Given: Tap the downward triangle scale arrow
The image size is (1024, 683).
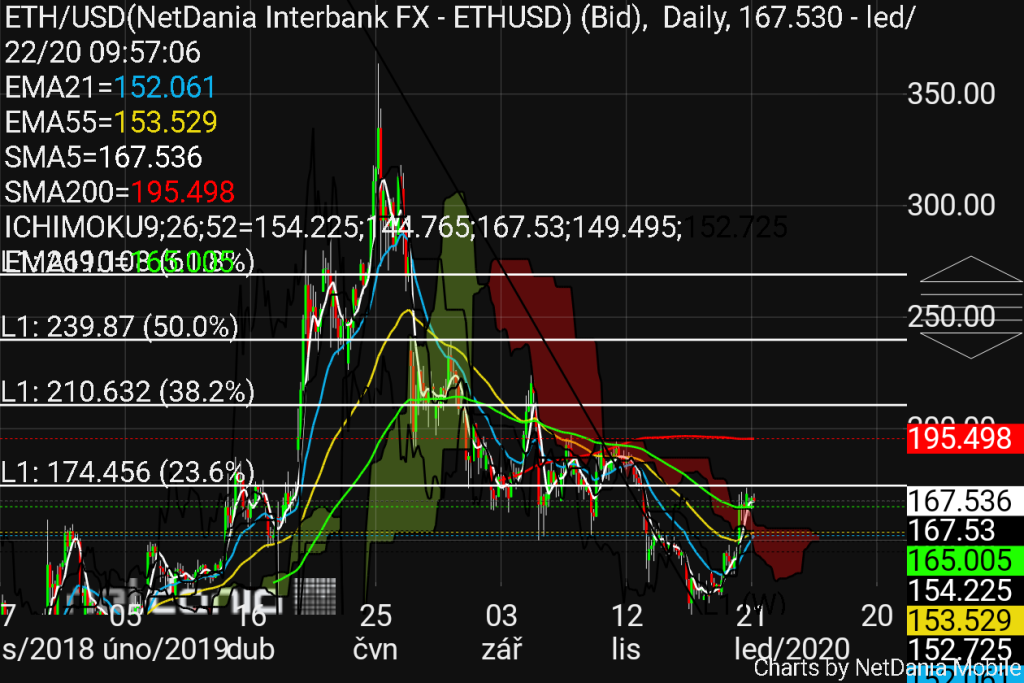Looking at the screenshot, I should (x=970, y=345).
